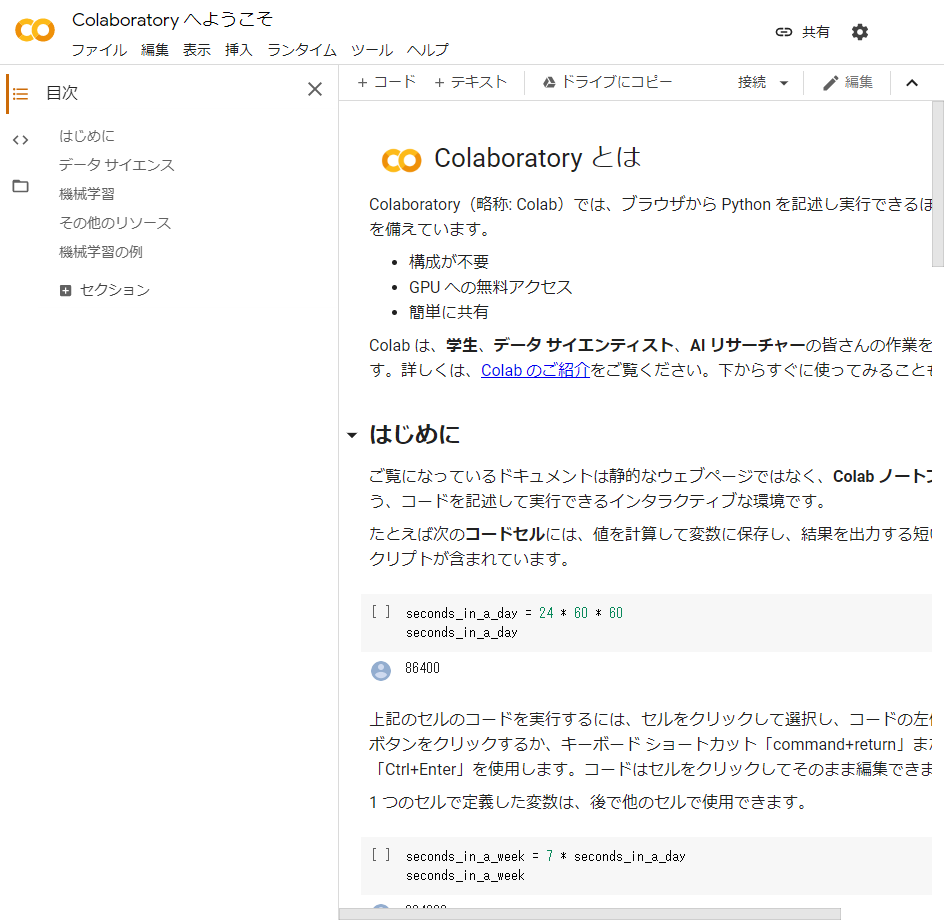This screenshot has width=944, height=920.
Task: Click the notebook title Colaboratory へようこそ
Action: click(x=172, y=20)
